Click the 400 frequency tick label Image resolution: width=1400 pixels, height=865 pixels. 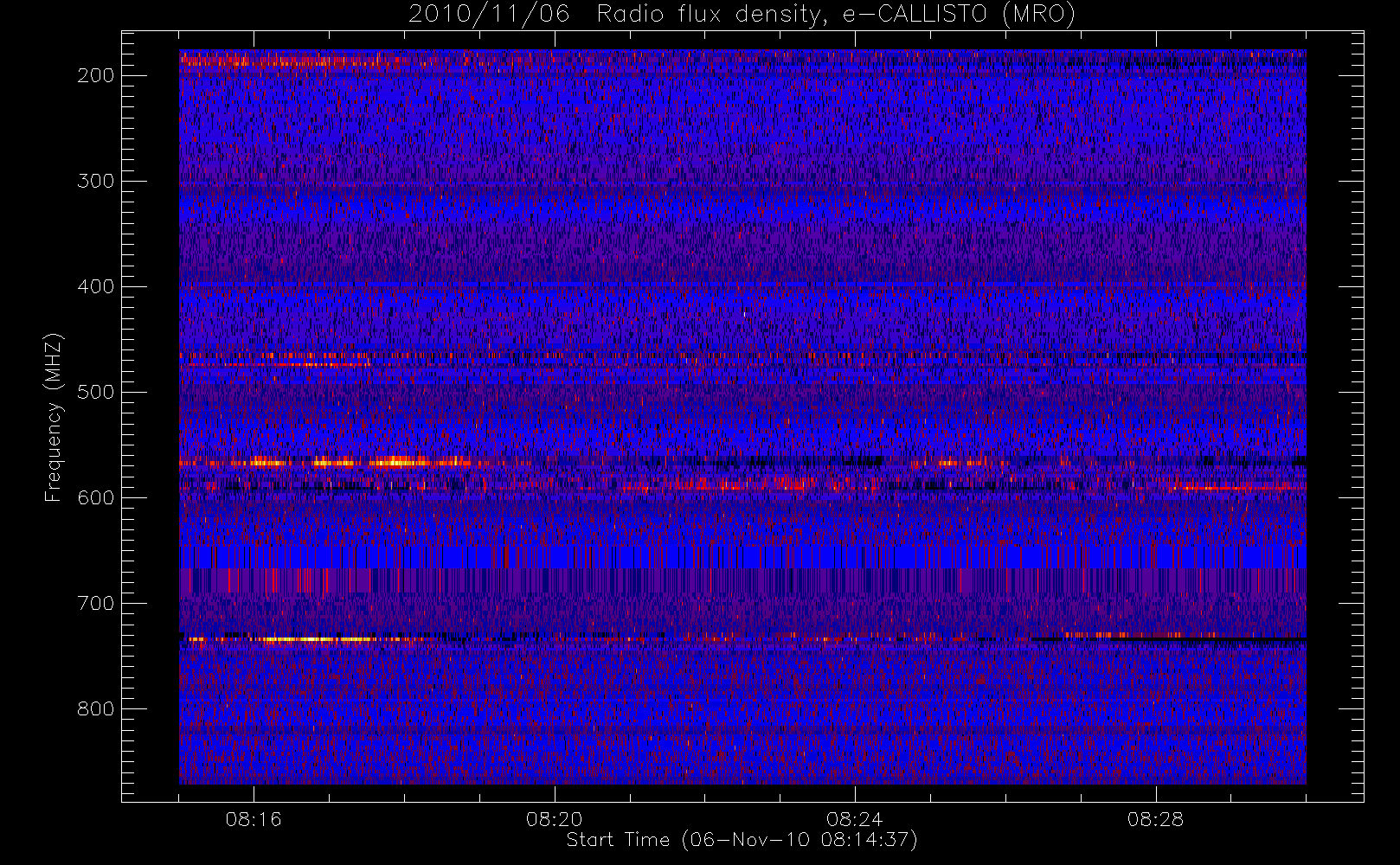(x=95, y=286)
